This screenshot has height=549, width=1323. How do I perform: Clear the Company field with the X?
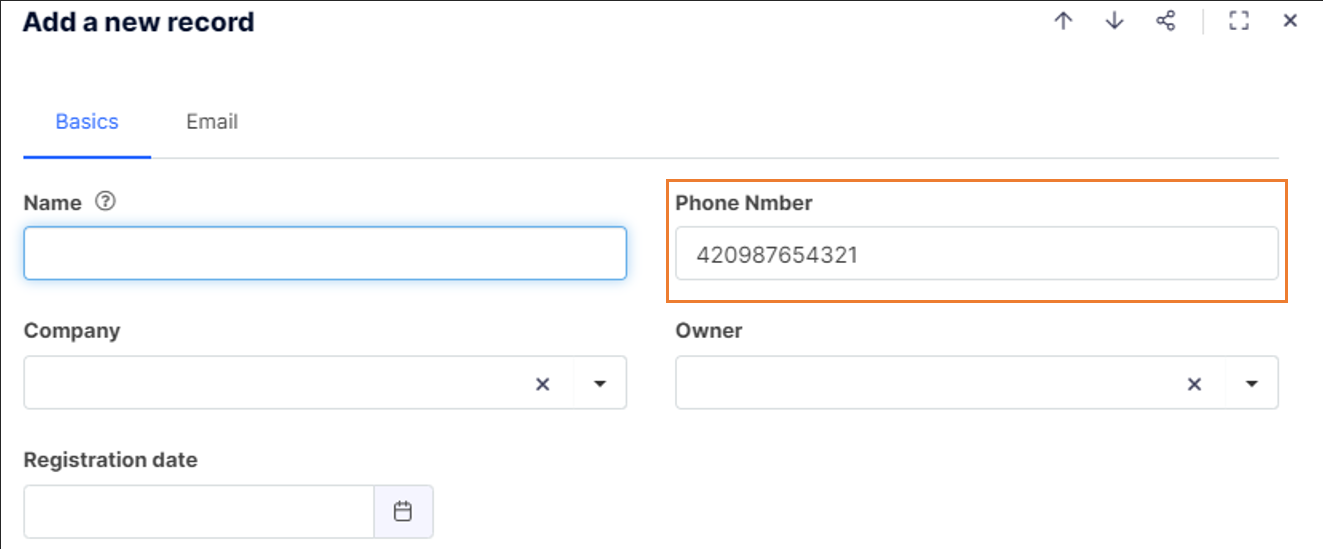click(543, 383)
